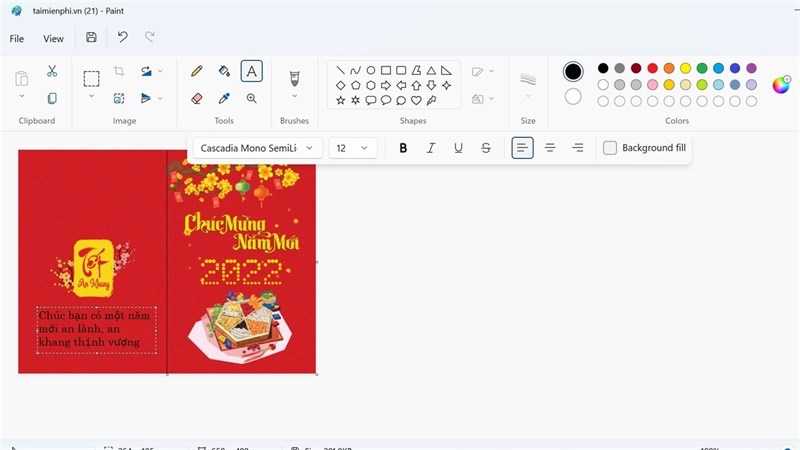Screen dimensions: 800x450
Task: Expand the Brushes dropdown arrow
Action: click(x=294, y=96)
